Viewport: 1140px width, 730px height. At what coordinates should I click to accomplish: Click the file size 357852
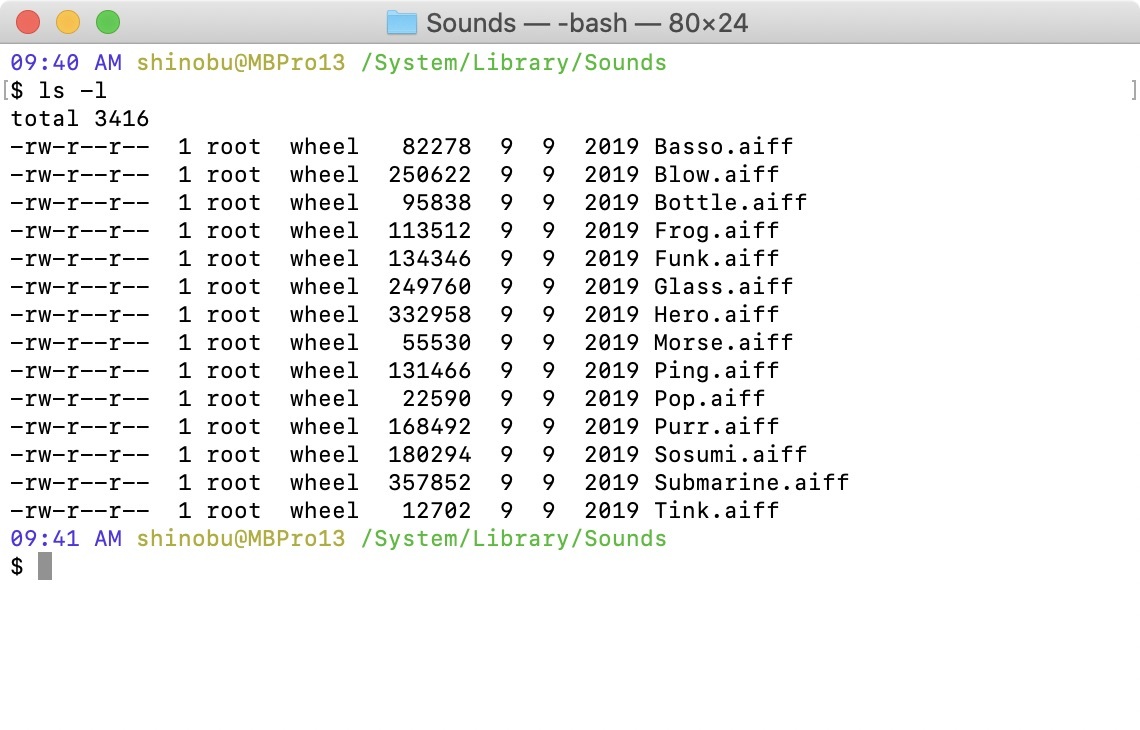(x=430, y=483)
